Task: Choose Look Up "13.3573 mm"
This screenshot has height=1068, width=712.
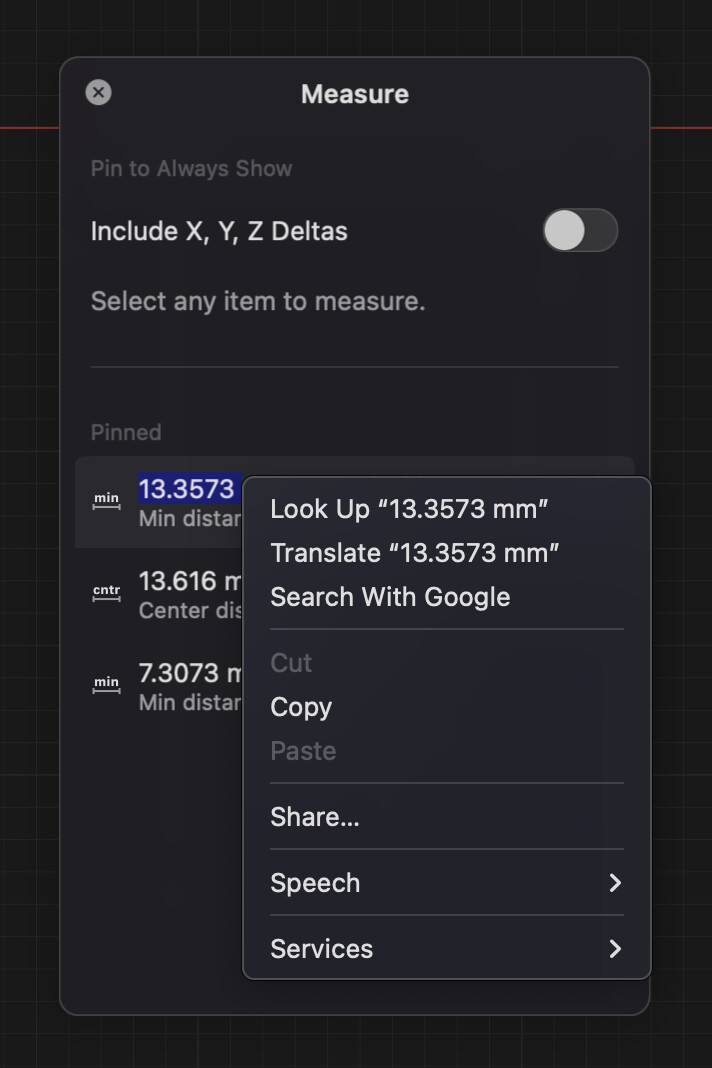Action: click(x=409, y=509)
